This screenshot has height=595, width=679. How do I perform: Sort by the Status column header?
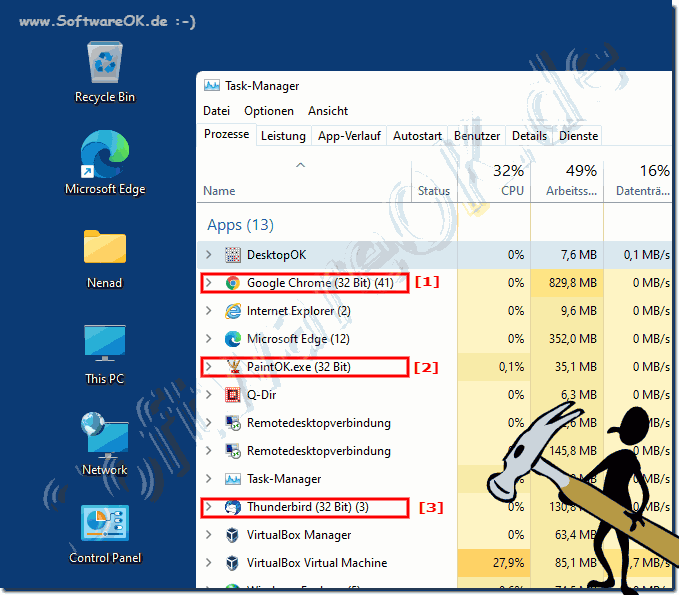[434, 181]
